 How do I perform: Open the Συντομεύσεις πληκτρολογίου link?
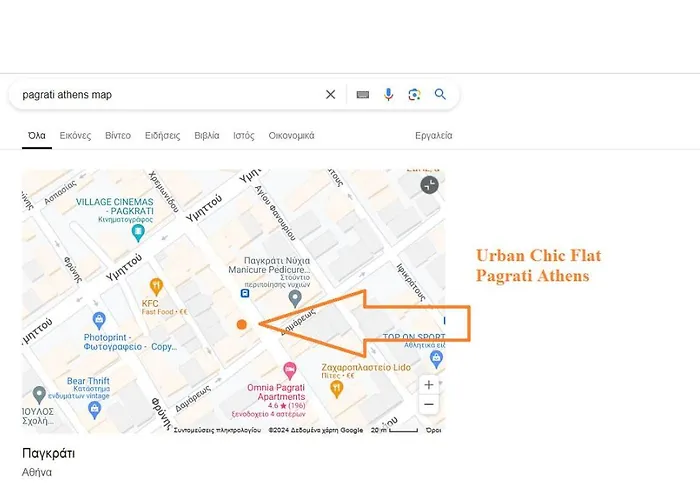coord(217,430)
